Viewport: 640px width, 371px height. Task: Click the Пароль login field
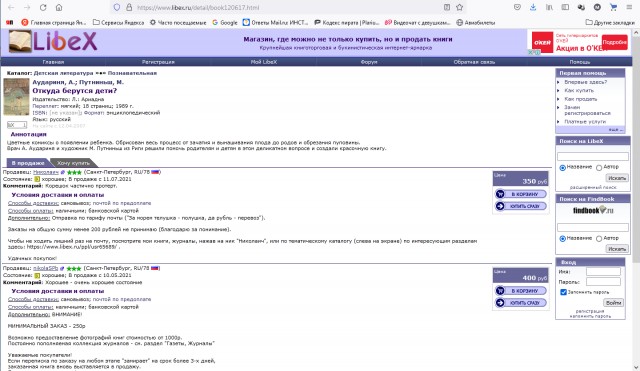(603, 282)
